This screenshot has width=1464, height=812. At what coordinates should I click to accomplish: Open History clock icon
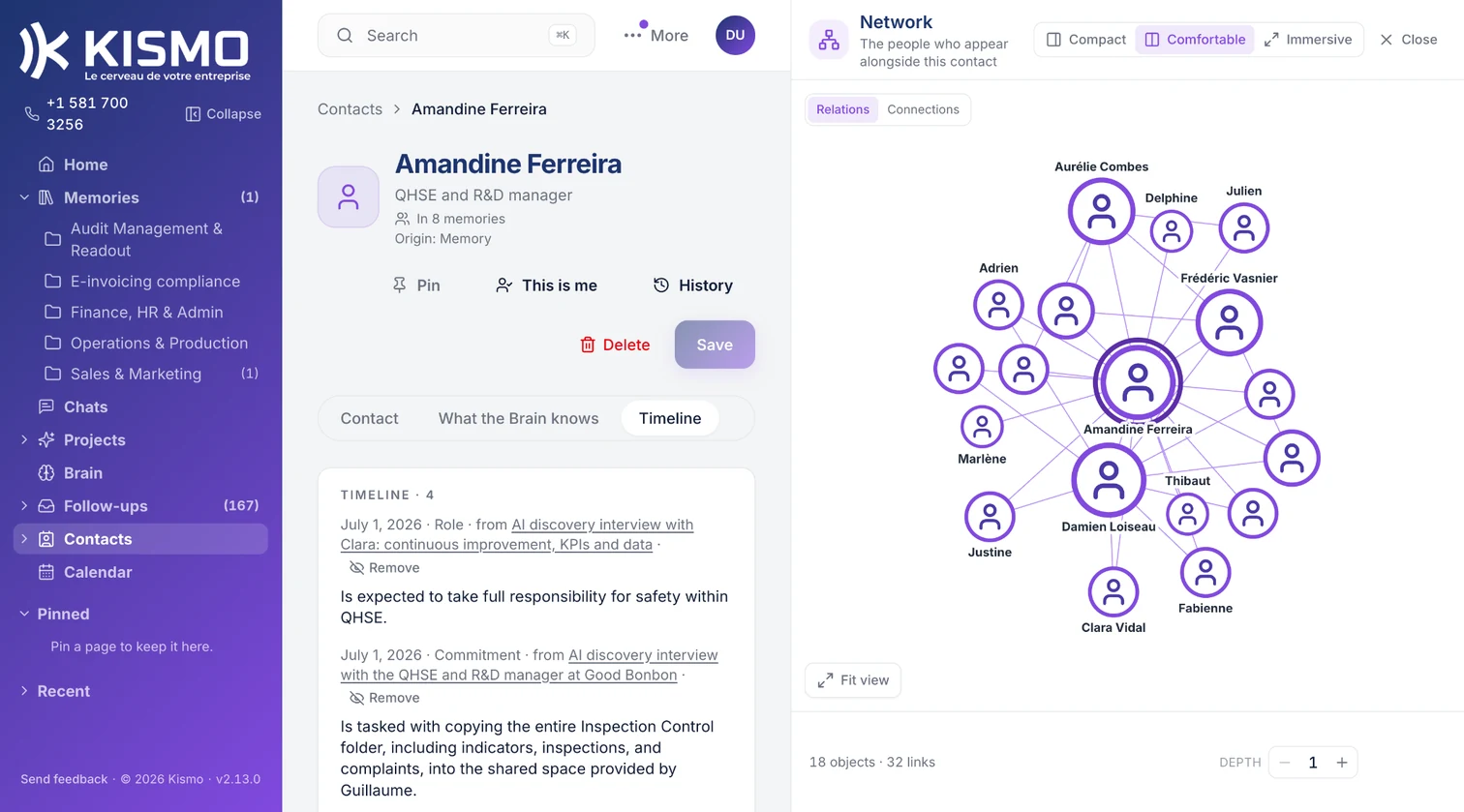[661, 286]
